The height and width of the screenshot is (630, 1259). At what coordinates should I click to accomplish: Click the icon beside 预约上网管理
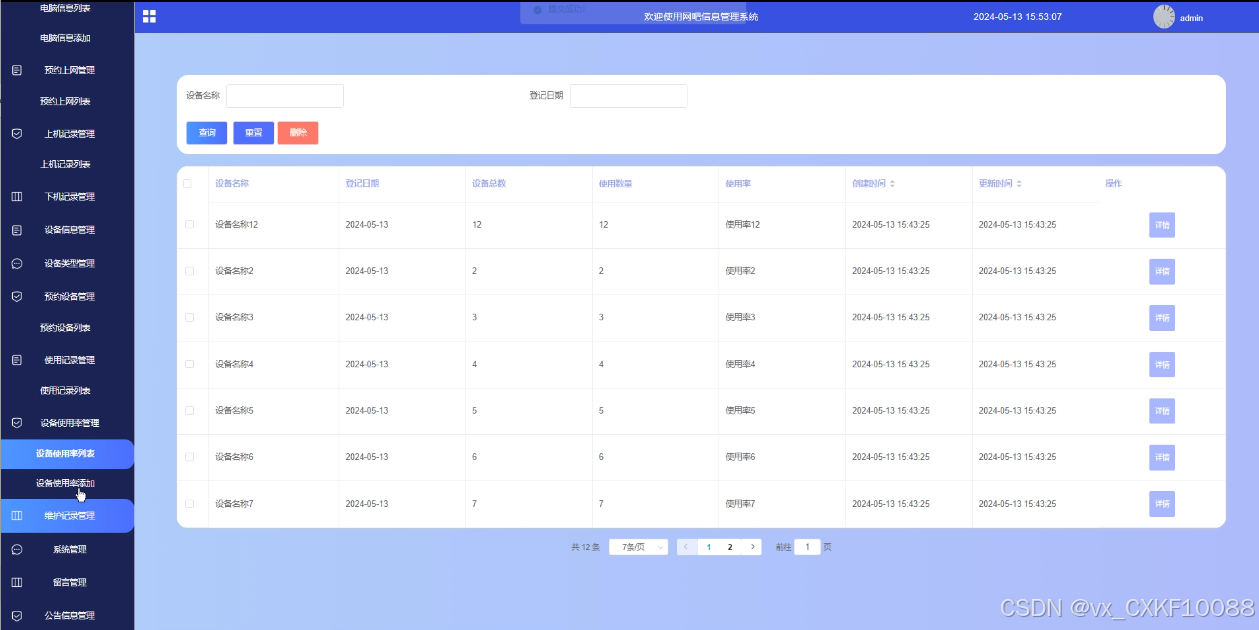17,70
